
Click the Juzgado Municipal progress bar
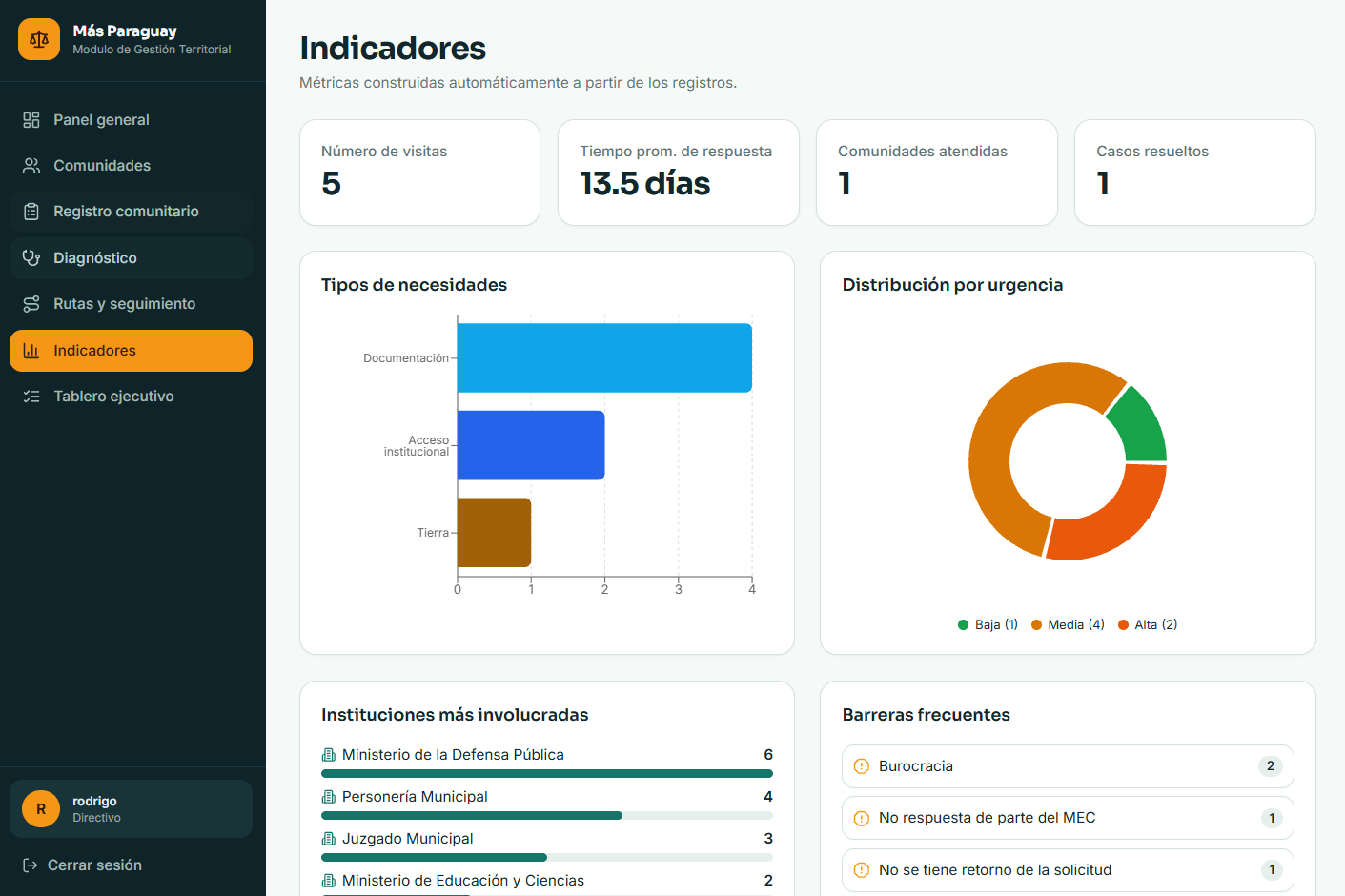coord(547,858)
